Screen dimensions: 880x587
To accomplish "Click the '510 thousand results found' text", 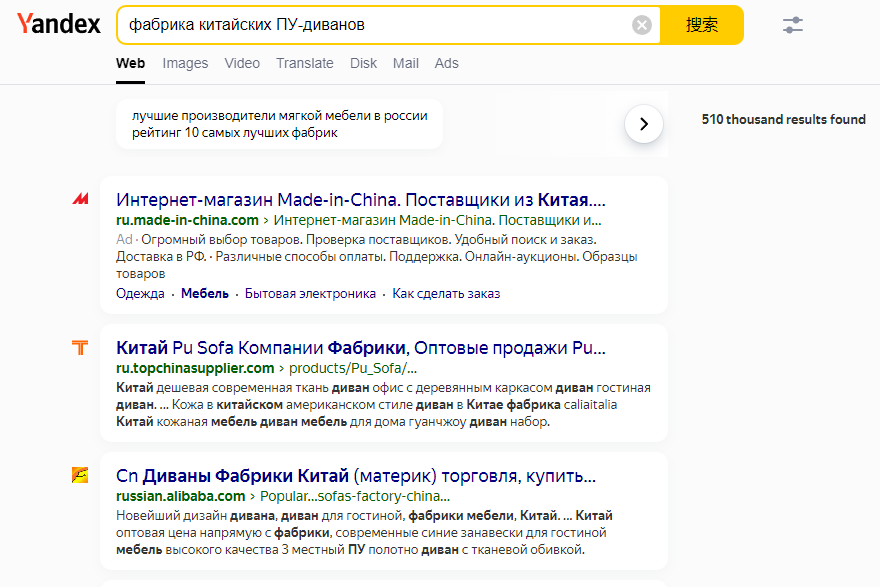I will [x=783, y=120].
